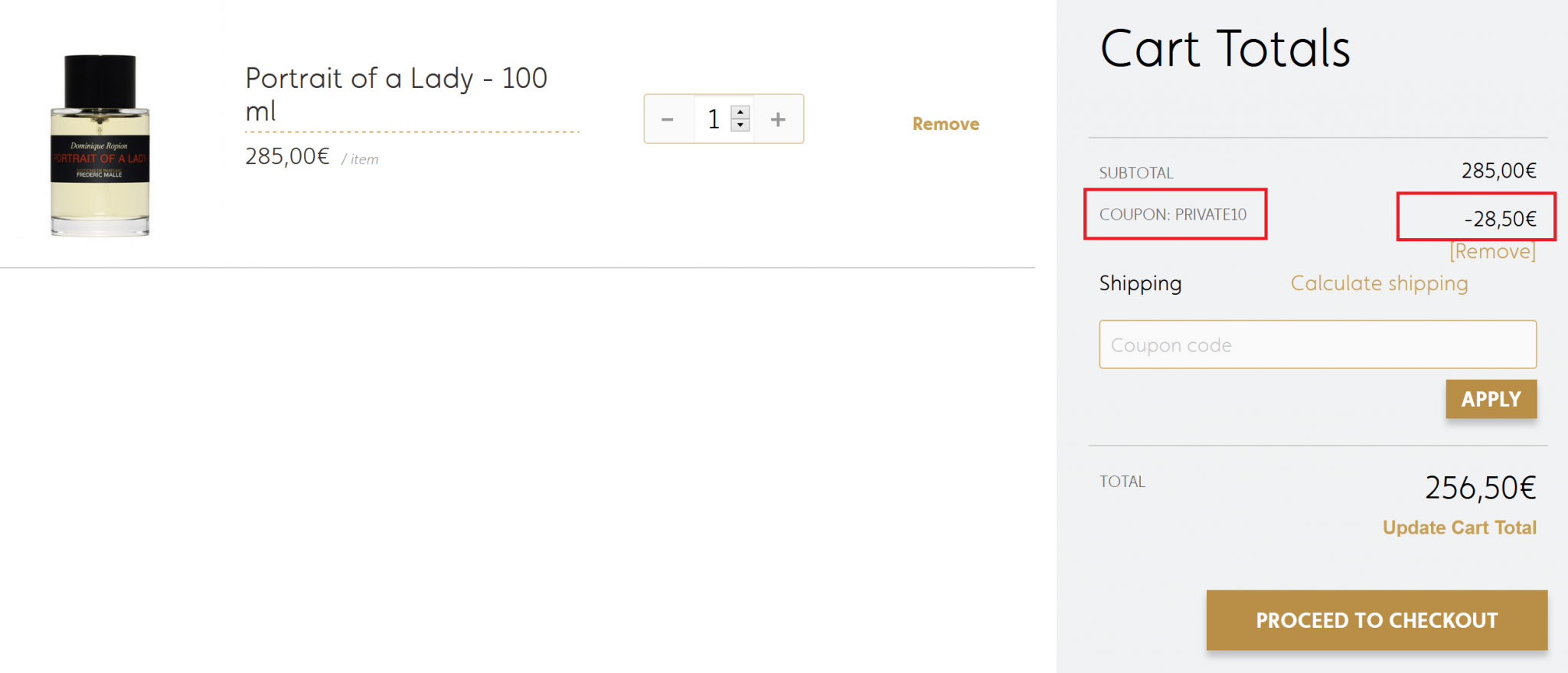Click the quantity spinner down arrow

pos(740,125)
